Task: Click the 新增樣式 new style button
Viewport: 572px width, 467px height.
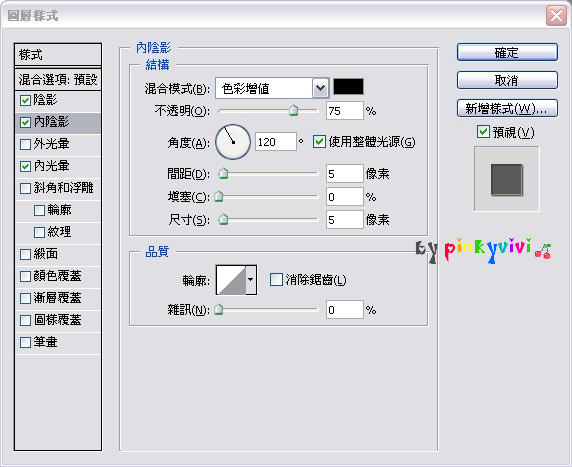Action: pos(507,108)
